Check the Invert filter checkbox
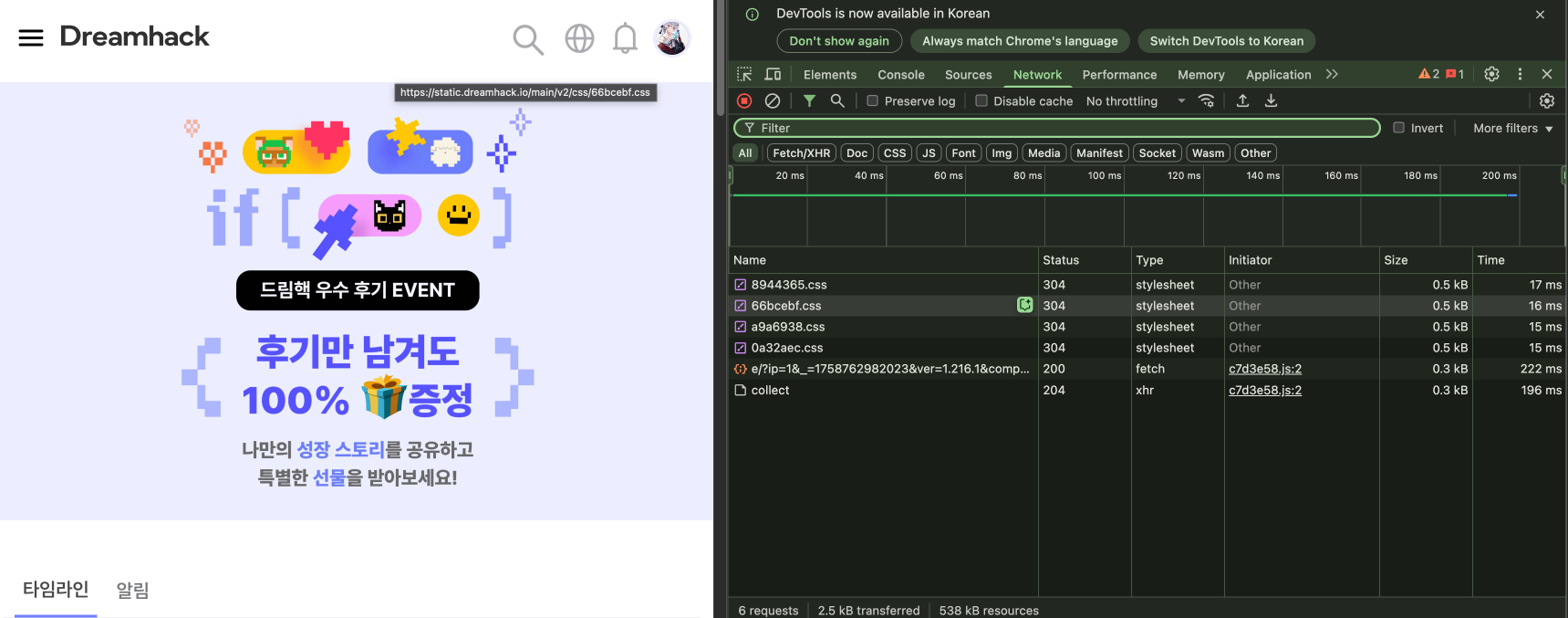The height and width of the screenshot is (618, 1568). tap(1398, 128)
